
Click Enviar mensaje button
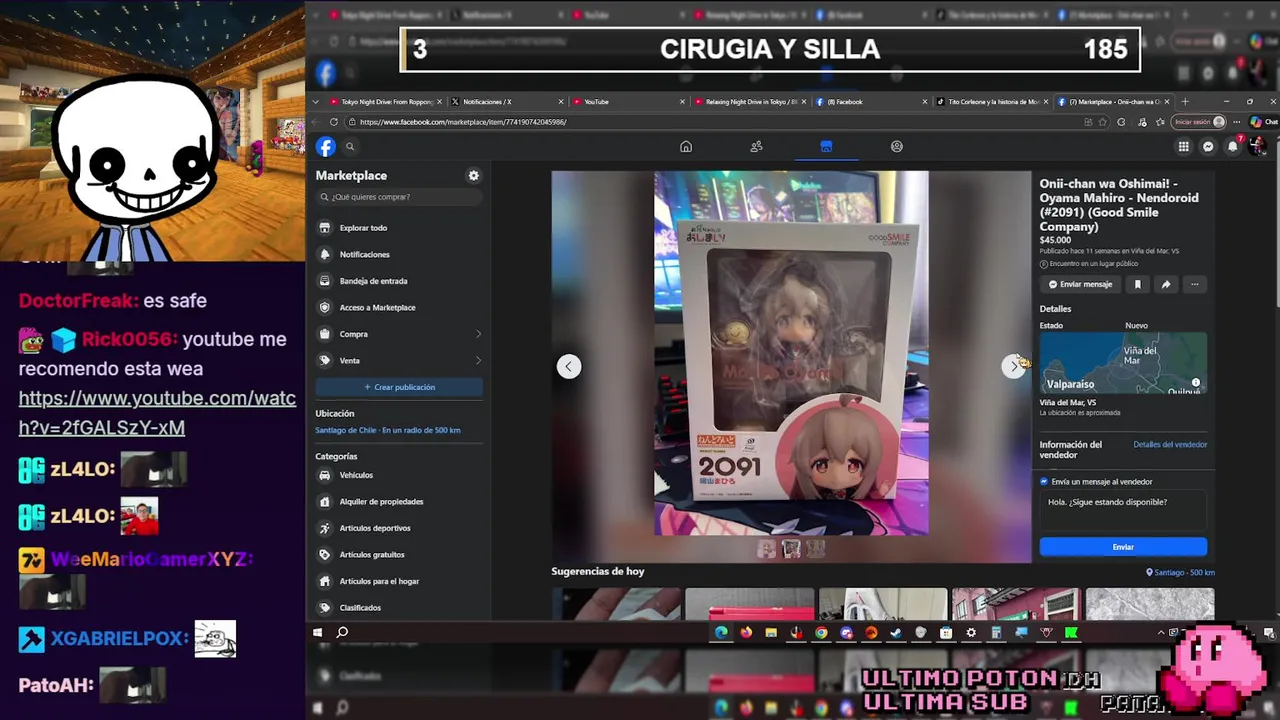pyautogui.click(x=1080, y=284)
